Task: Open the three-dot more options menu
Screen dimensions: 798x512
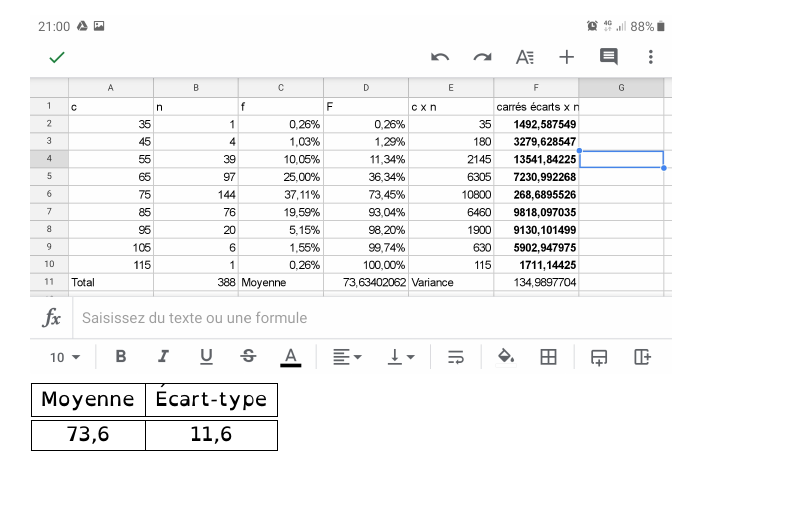Action: [x=651, y=57]
